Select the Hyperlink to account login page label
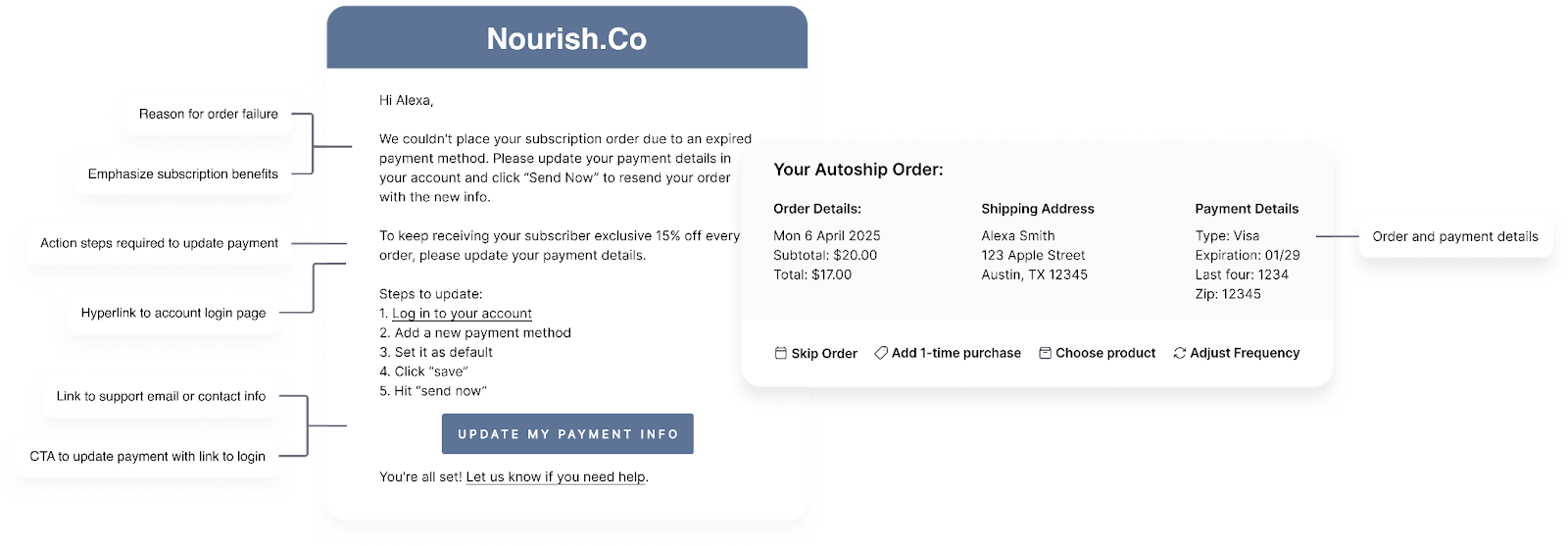 pyautogui.click(x=173, y=314)
